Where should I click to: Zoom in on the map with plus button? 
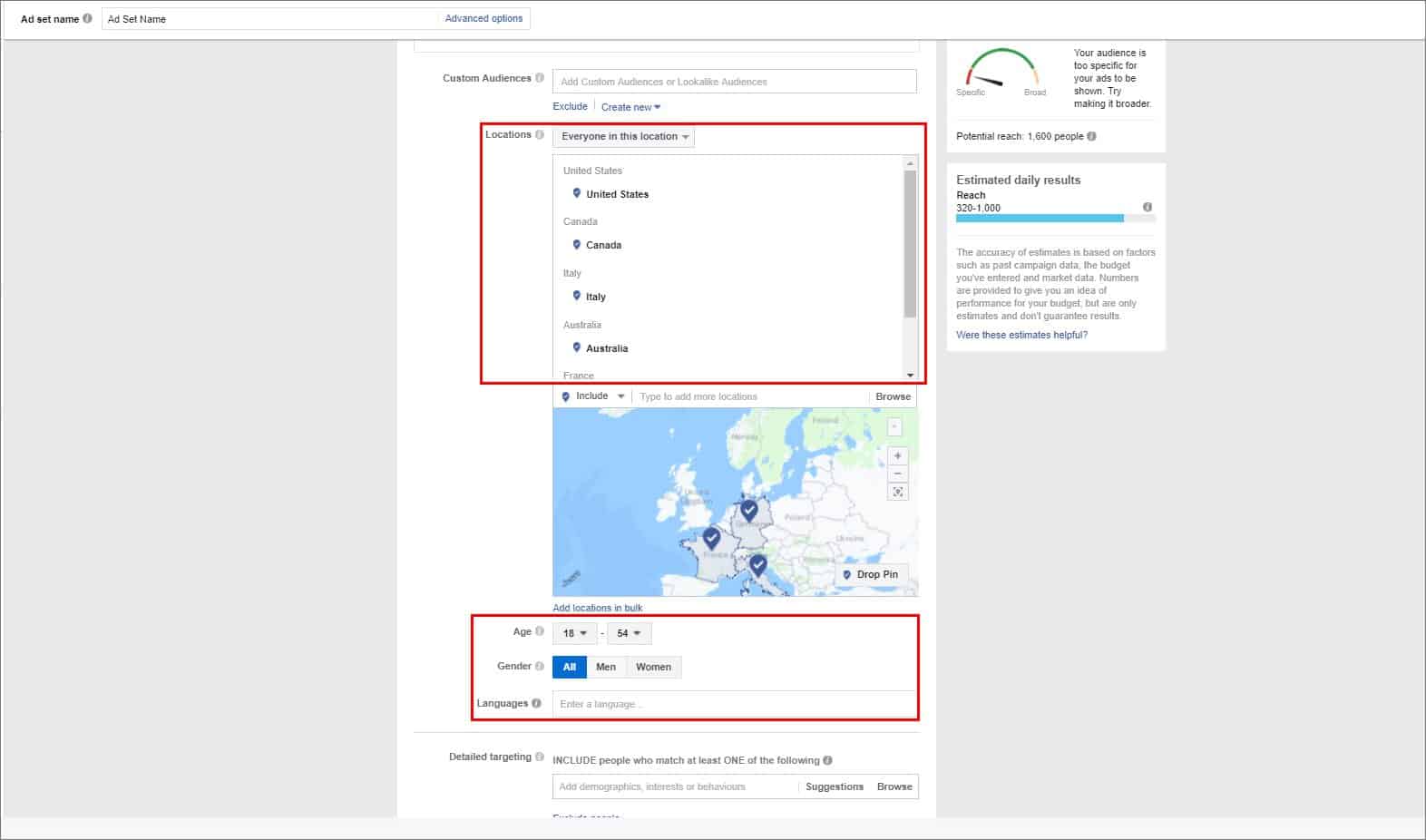pos(897,456)
